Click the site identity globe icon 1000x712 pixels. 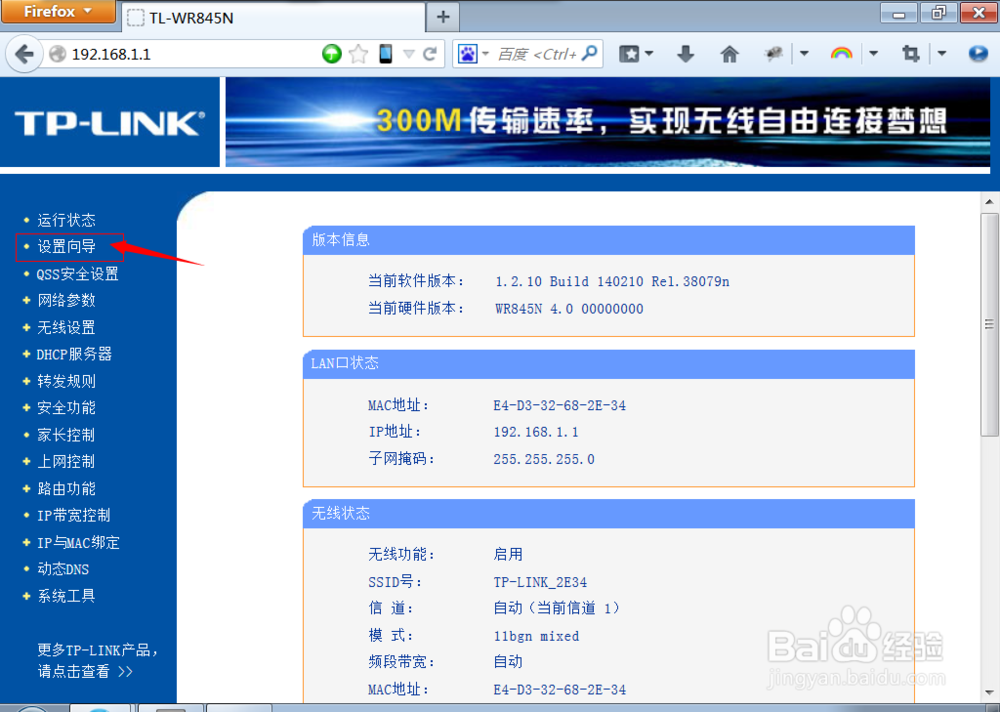(x=57, y=54)
